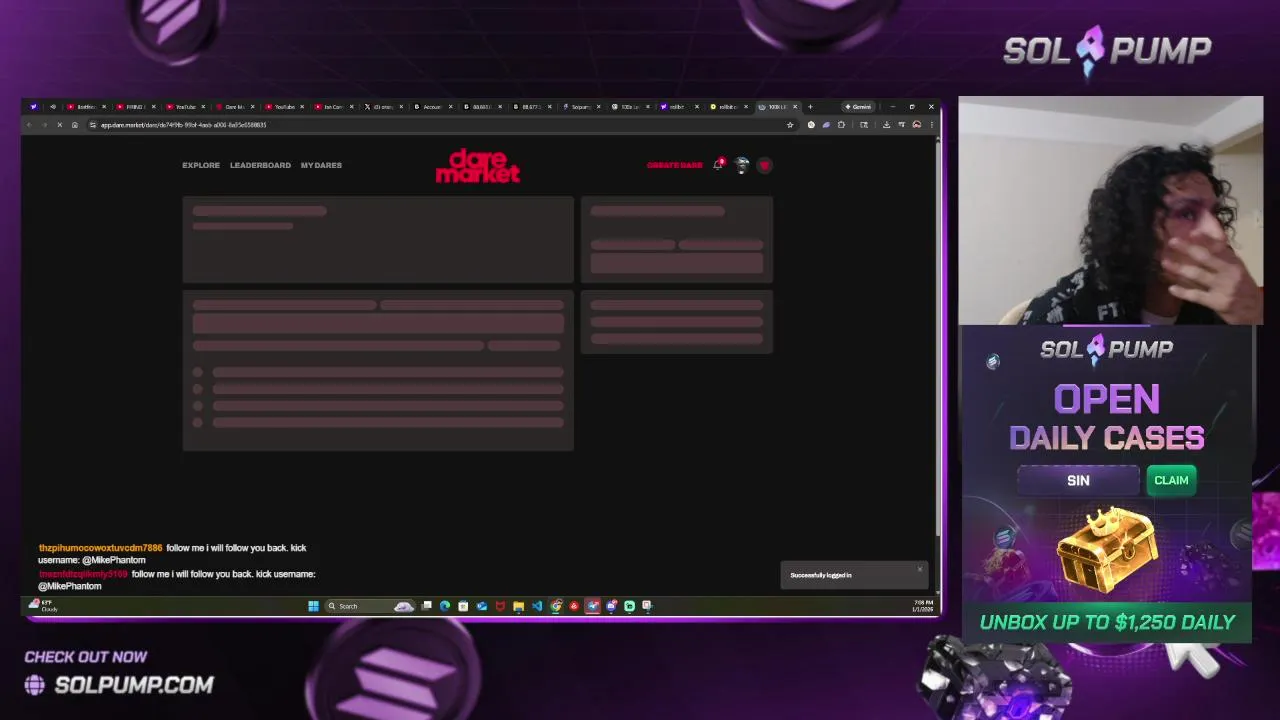This screenshot has width=1280, height=720.
Task: Open the notifications bell on Dare Market
Action: [x=718, y=165]
